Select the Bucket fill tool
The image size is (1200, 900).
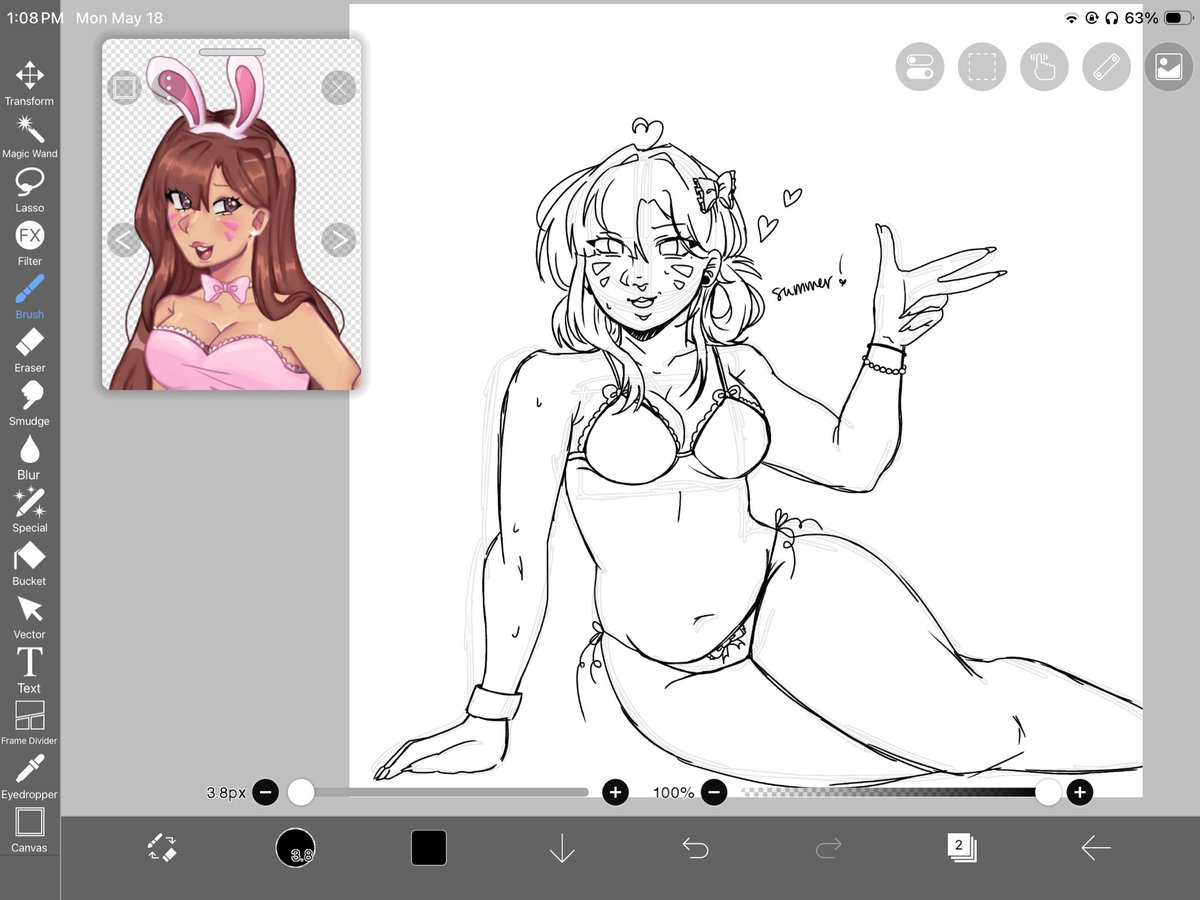[29, 563]
